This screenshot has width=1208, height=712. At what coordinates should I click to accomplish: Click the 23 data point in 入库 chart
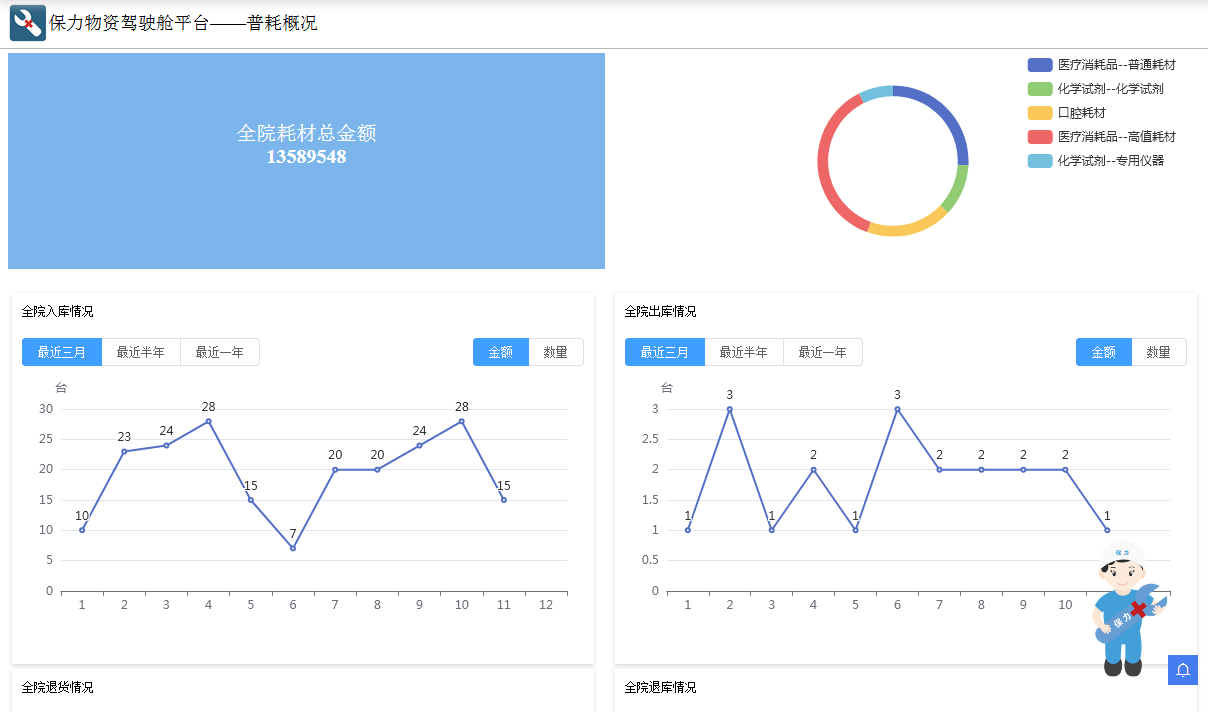(124, 451)
